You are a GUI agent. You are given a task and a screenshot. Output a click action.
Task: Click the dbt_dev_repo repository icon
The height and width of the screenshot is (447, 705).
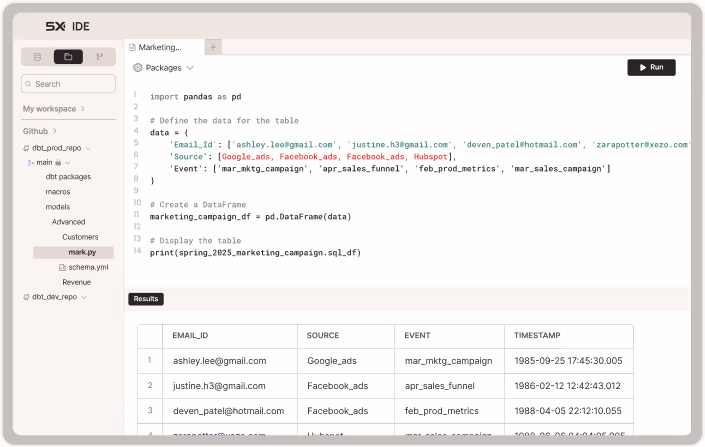click(x=26, y=297)
